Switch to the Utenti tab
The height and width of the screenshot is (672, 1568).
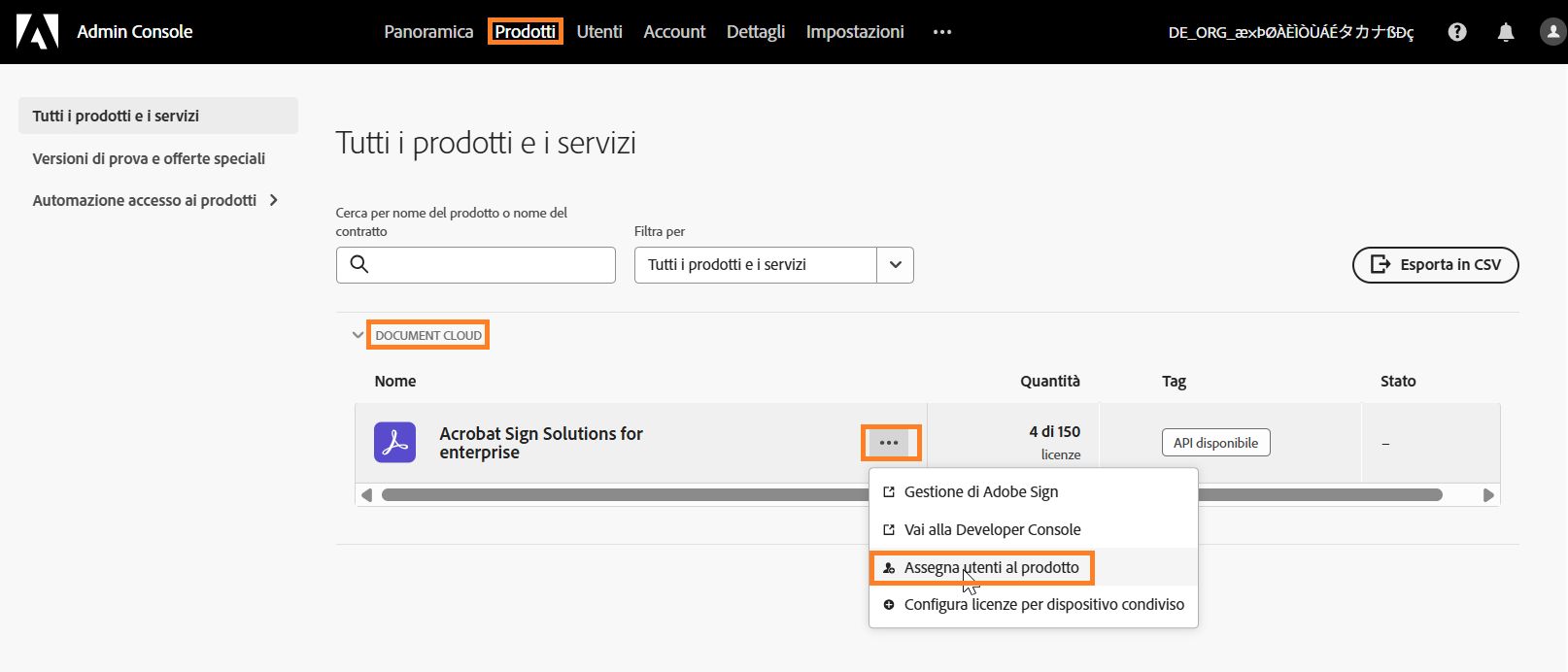click(599, 32)
